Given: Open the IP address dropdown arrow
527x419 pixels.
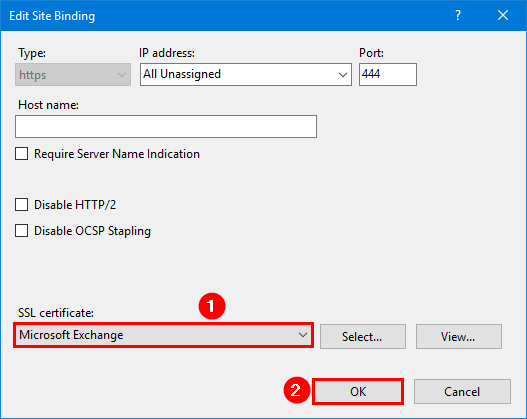Looking at the screenshot, I should [342, 75].
